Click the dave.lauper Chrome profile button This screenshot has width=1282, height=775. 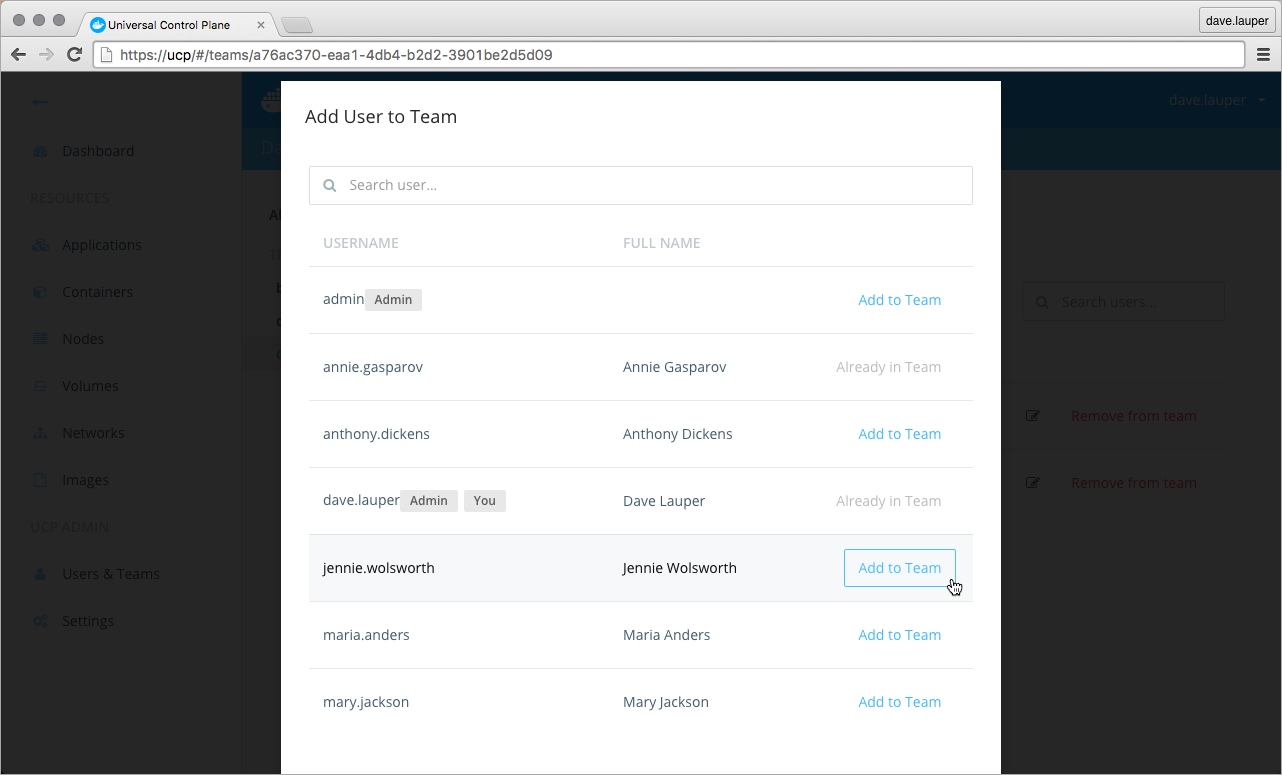1236,20
